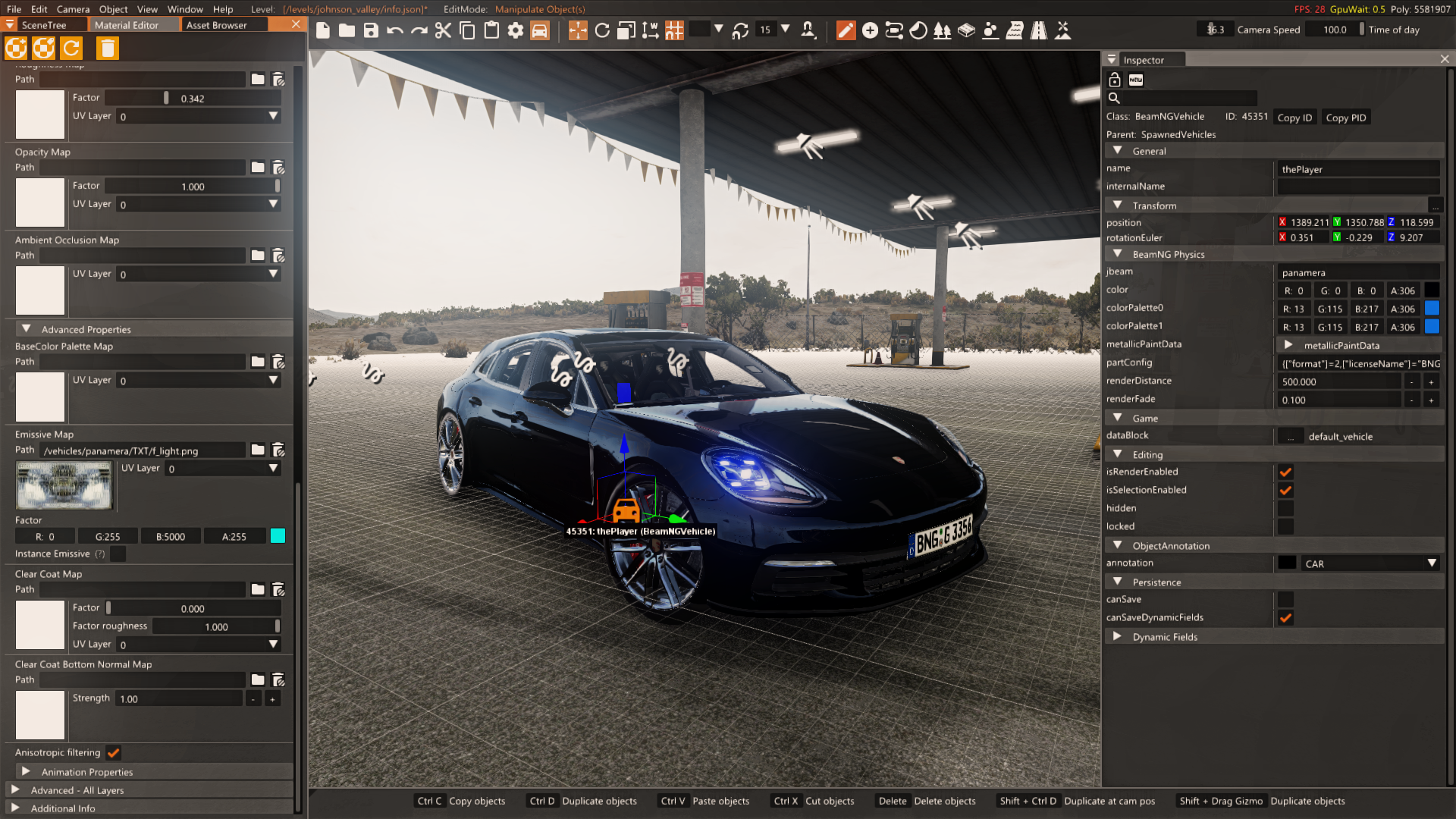Open the File menu
Image resolution: width=1456 pixels, height=819 pixels.
tap(14, 9)
